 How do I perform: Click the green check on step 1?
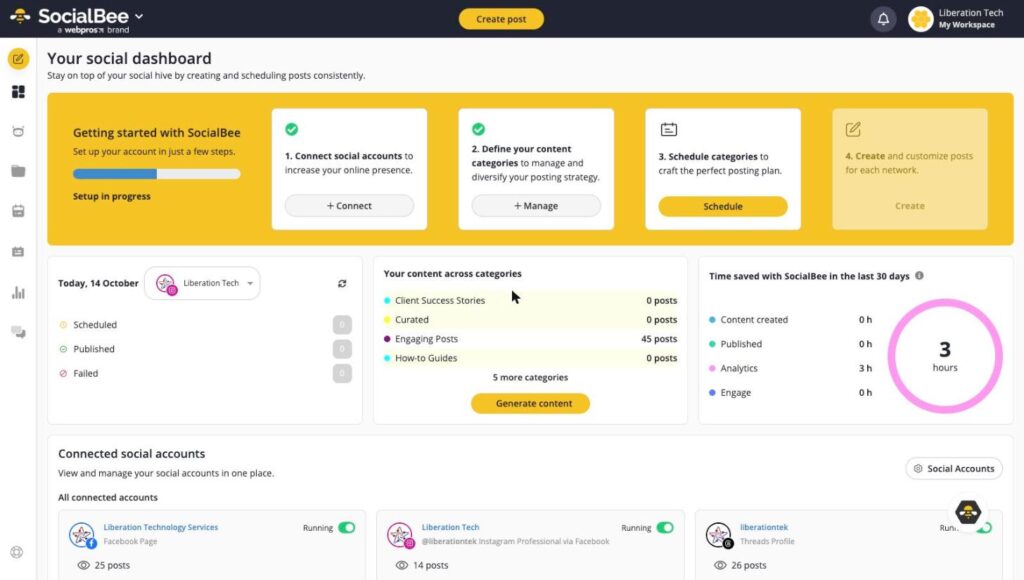click(x=292, y=129)
